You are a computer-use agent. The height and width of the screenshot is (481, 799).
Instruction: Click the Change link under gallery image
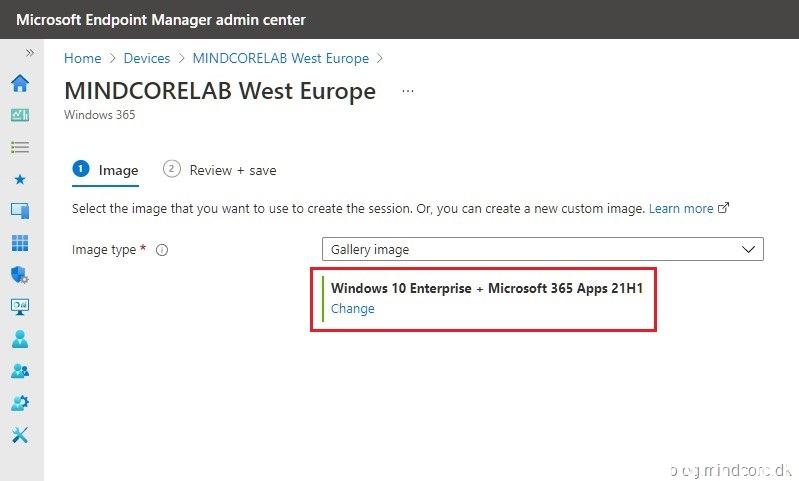point(353,309)
